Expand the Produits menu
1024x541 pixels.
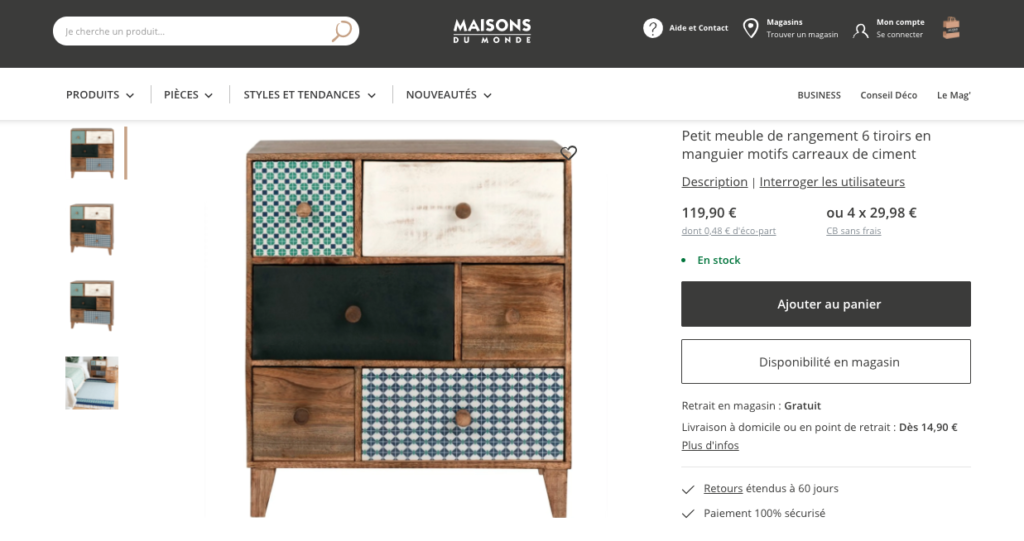point(99,95)
